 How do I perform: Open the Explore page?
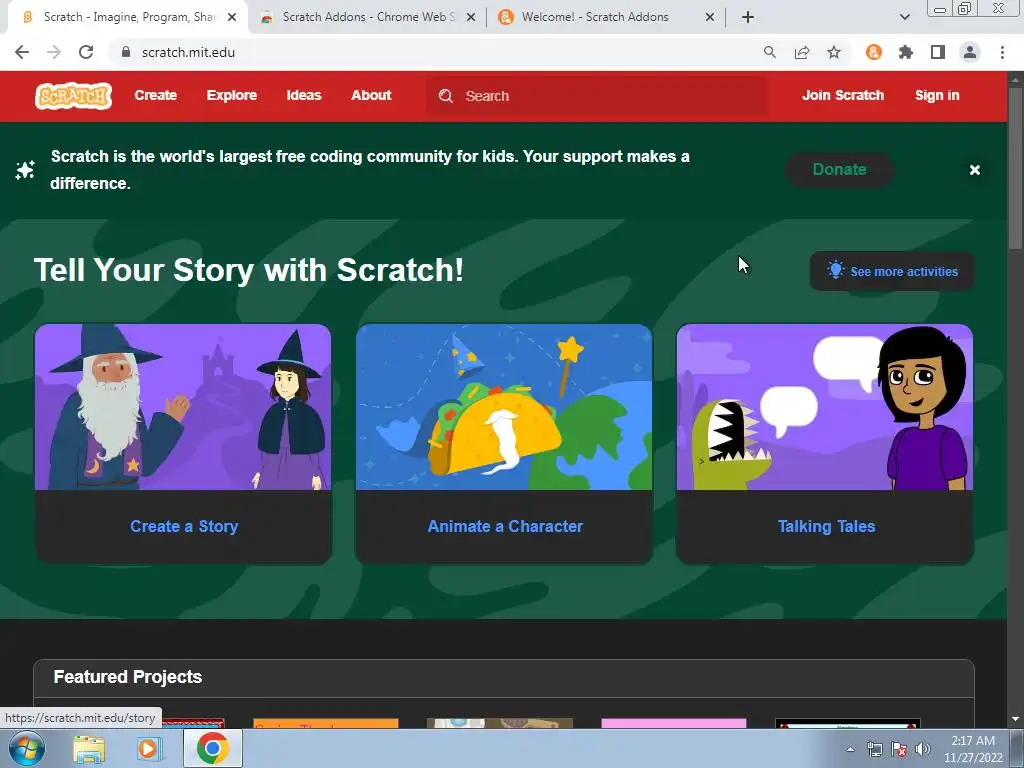click(x=232, y=95)
